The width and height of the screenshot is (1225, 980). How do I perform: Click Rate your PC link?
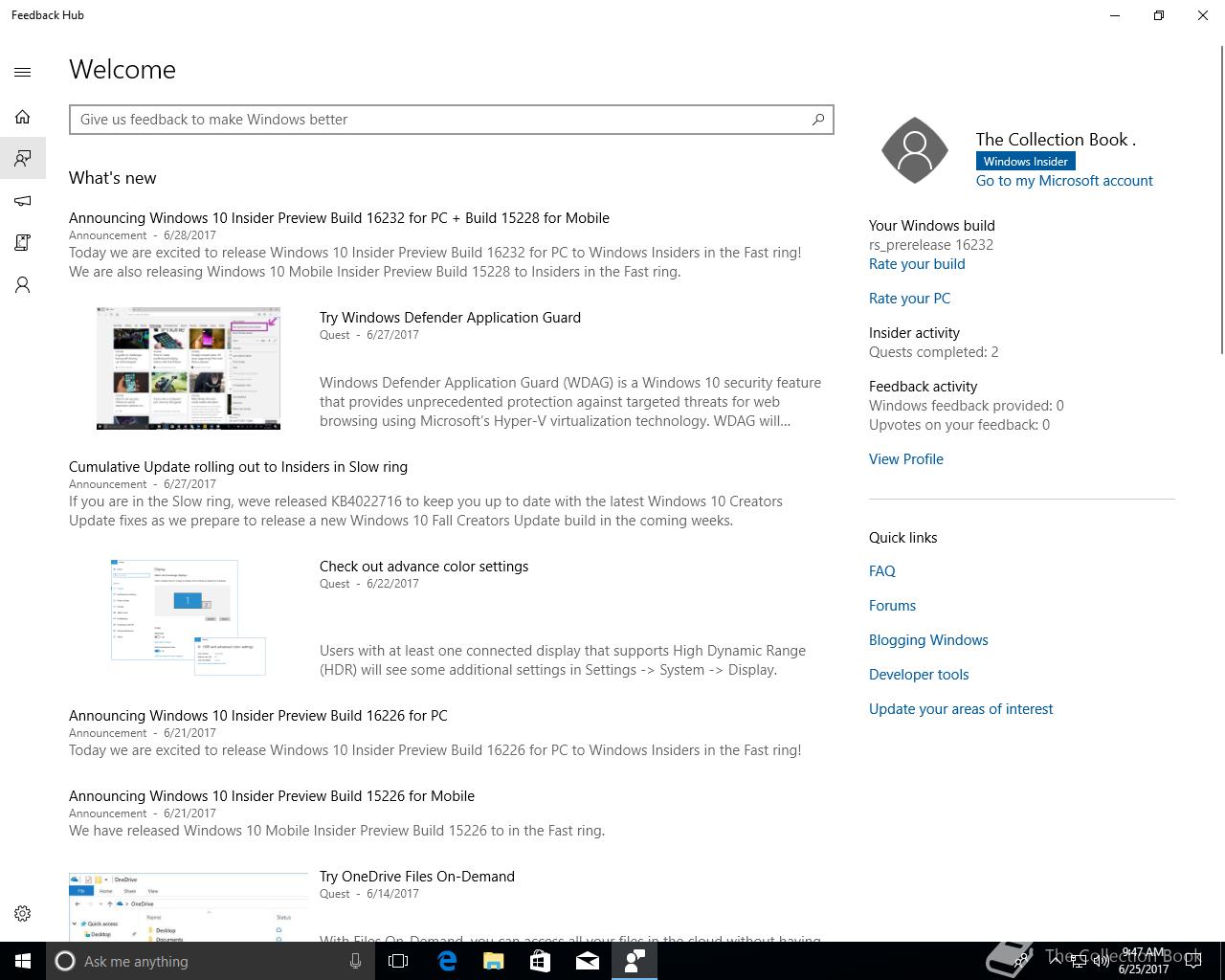[909, 299]
